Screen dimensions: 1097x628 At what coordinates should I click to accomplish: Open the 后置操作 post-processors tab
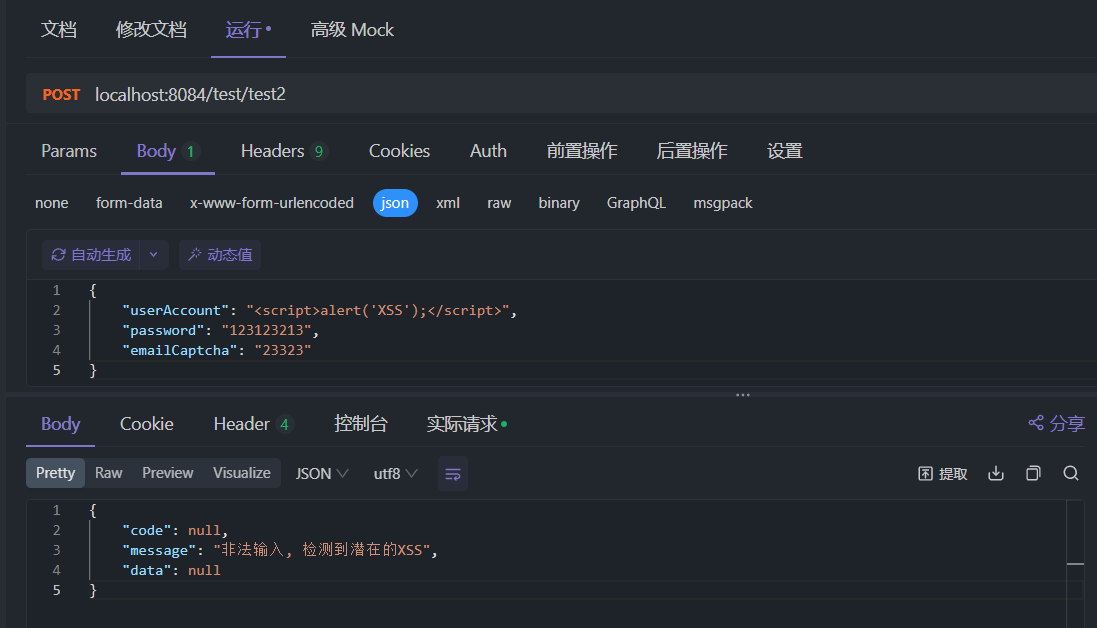coord(692,151)
